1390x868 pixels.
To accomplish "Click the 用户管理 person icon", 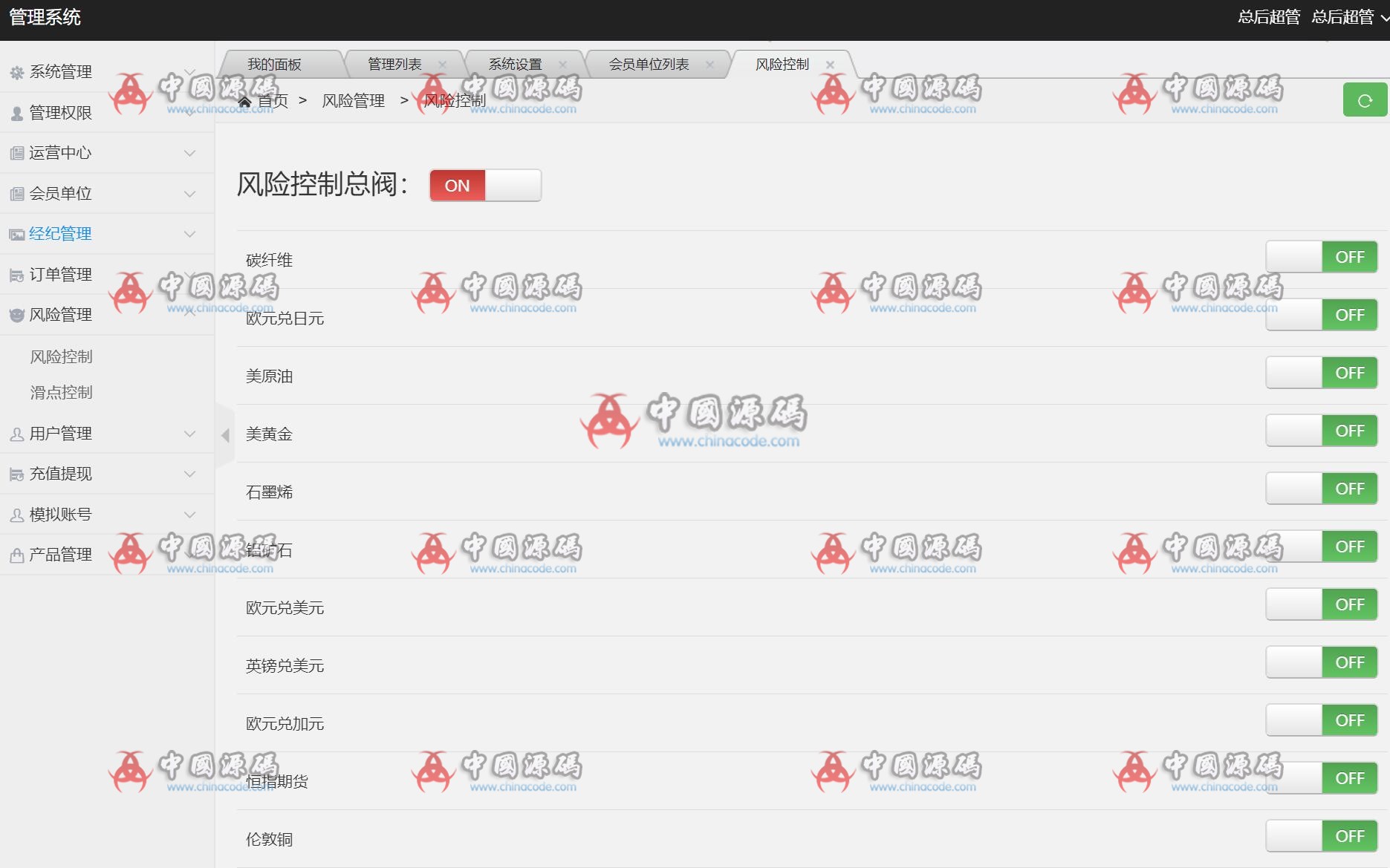I will pos(17,434).
